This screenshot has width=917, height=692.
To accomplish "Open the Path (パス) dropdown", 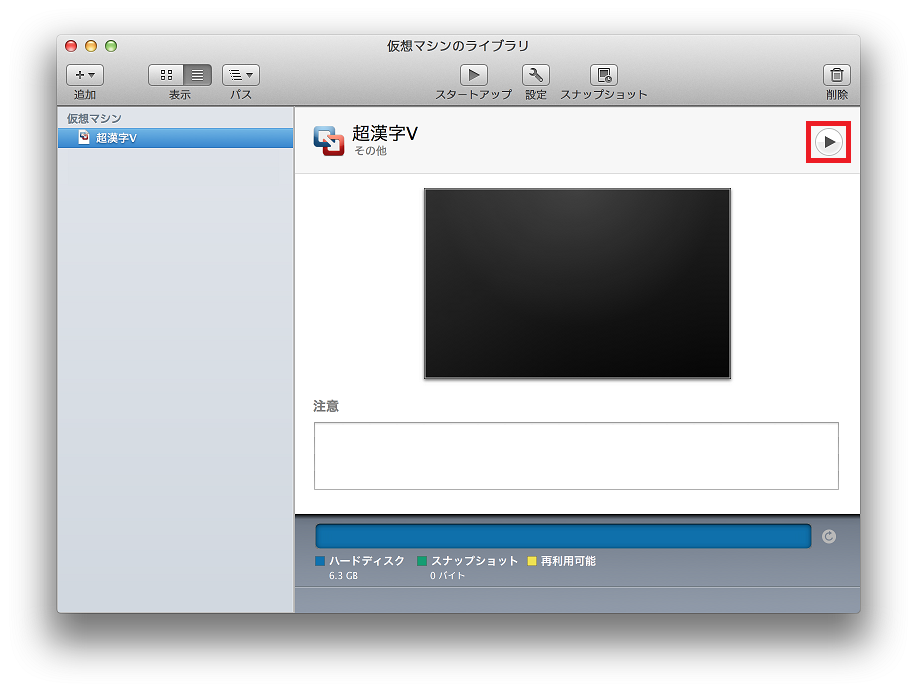I will [x=240, y=75].
